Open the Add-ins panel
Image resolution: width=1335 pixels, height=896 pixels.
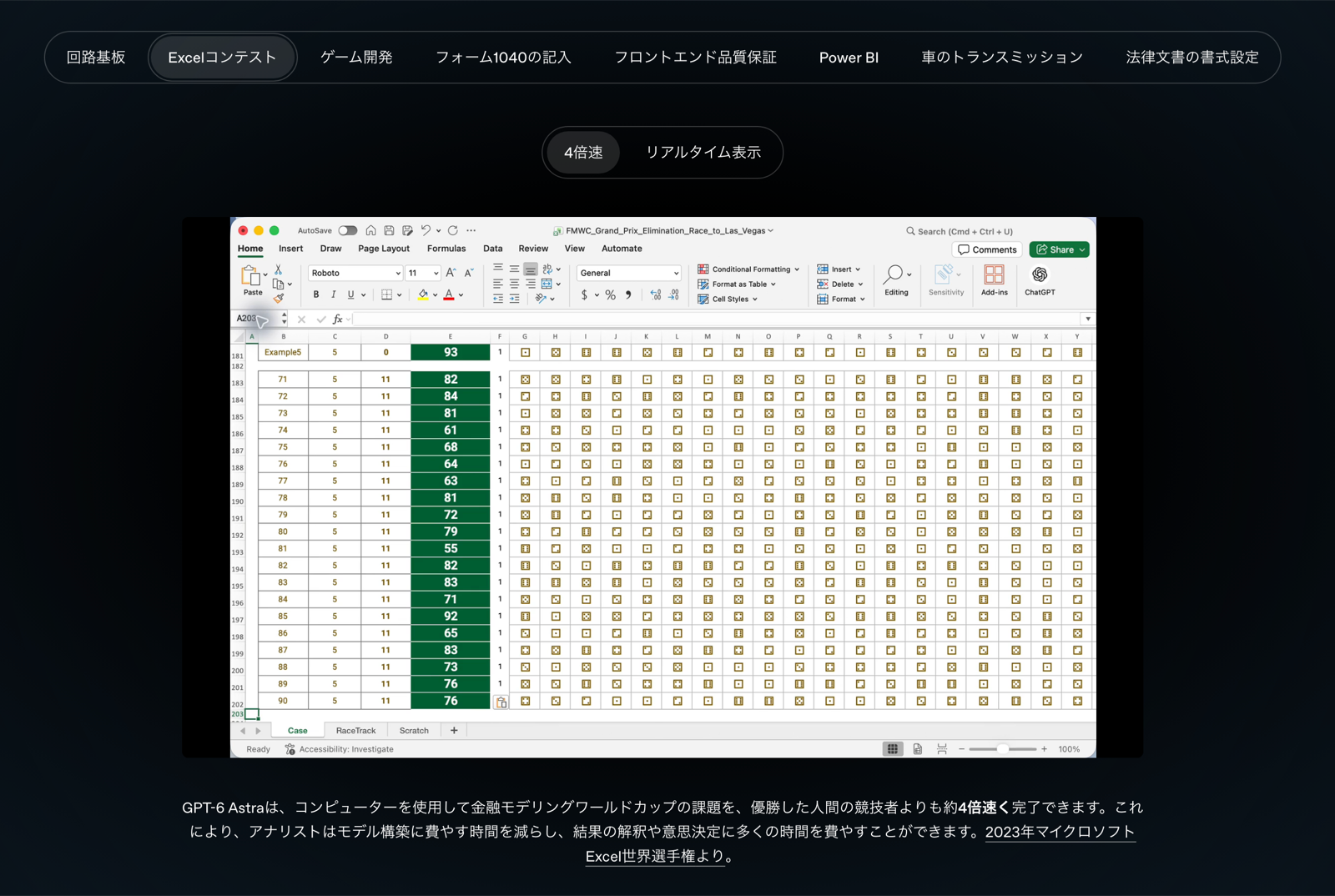[x=994, y=281]
